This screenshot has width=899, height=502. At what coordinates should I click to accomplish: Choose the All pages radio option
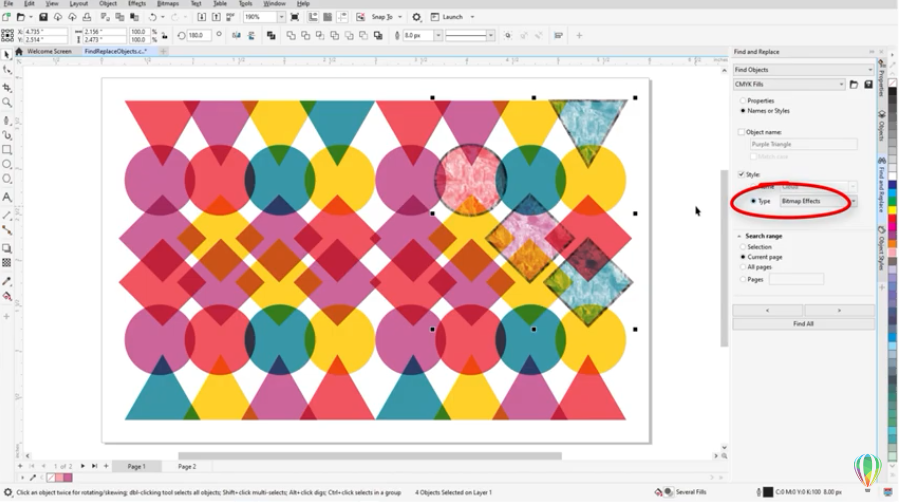(741, 268)
